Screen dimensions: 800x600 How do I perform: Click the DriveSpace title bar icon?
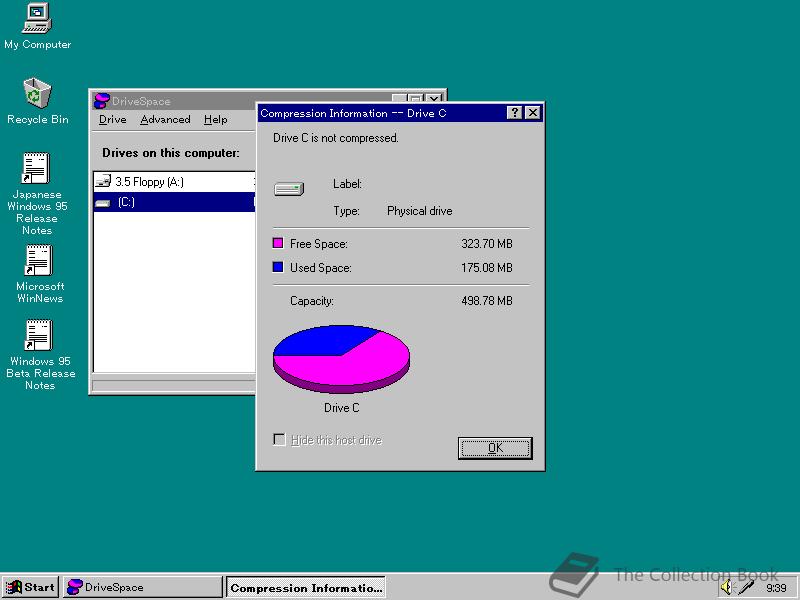[x=102, y=101]
